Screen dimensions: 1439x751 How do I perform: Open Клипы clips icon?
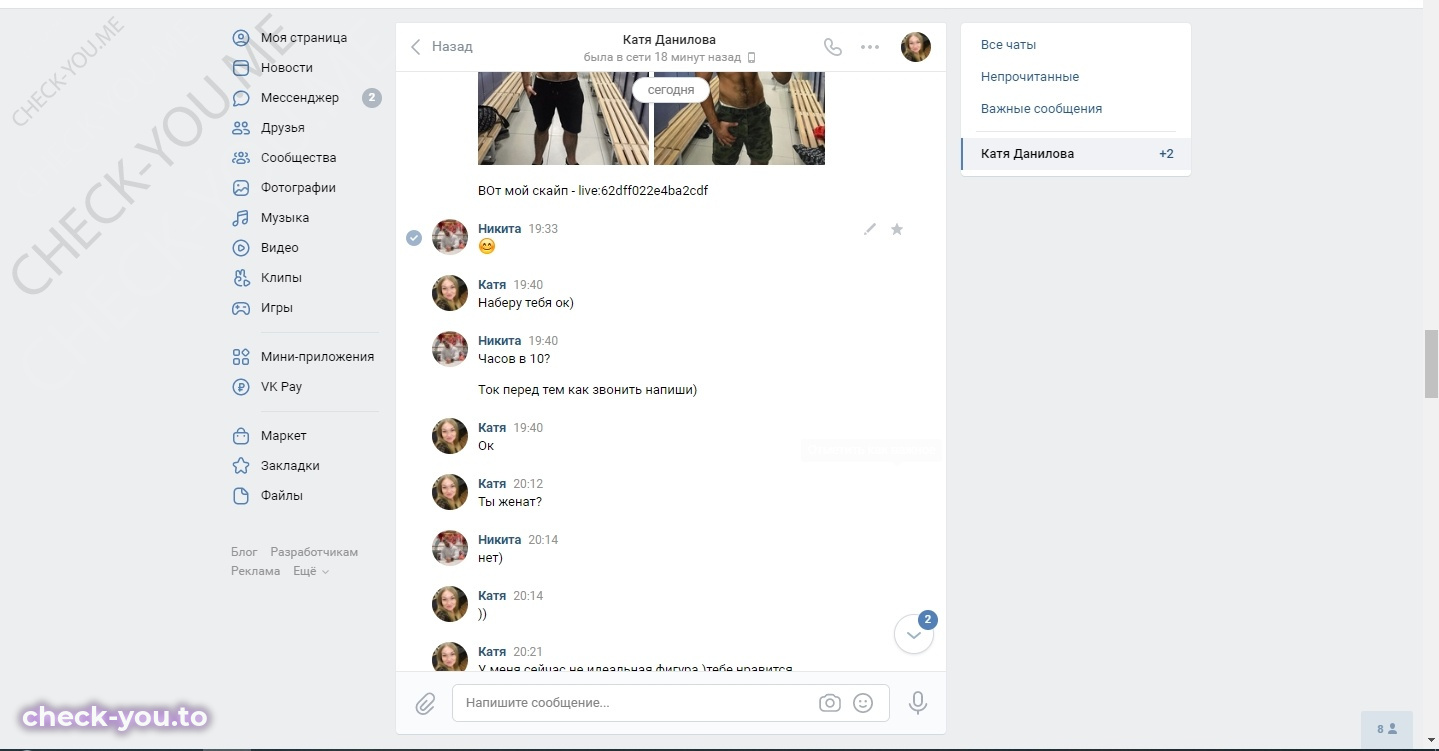(241, 278)
